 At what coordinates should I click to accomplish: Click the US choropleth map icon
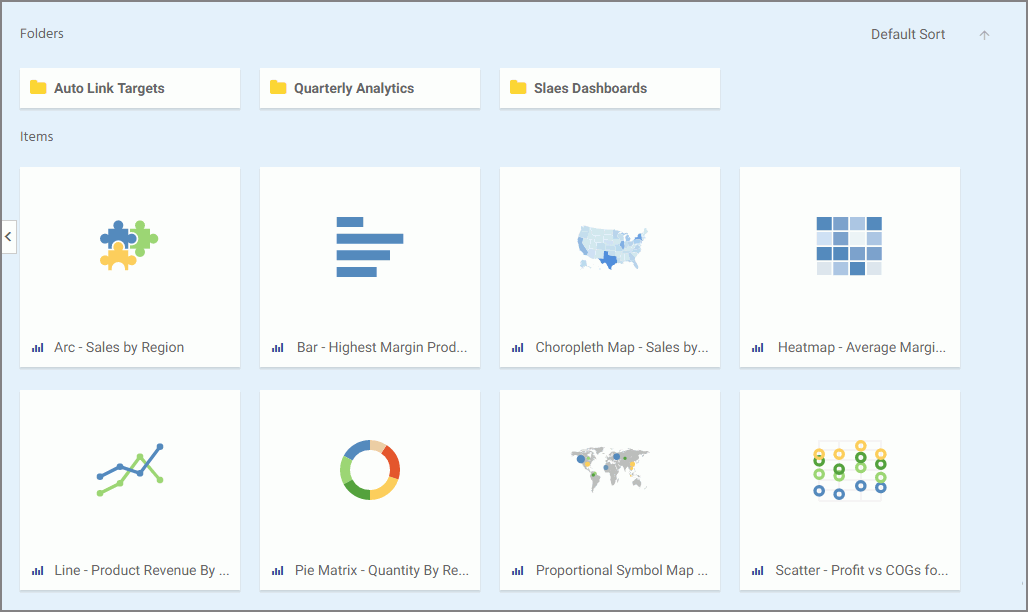pos(610,247)
